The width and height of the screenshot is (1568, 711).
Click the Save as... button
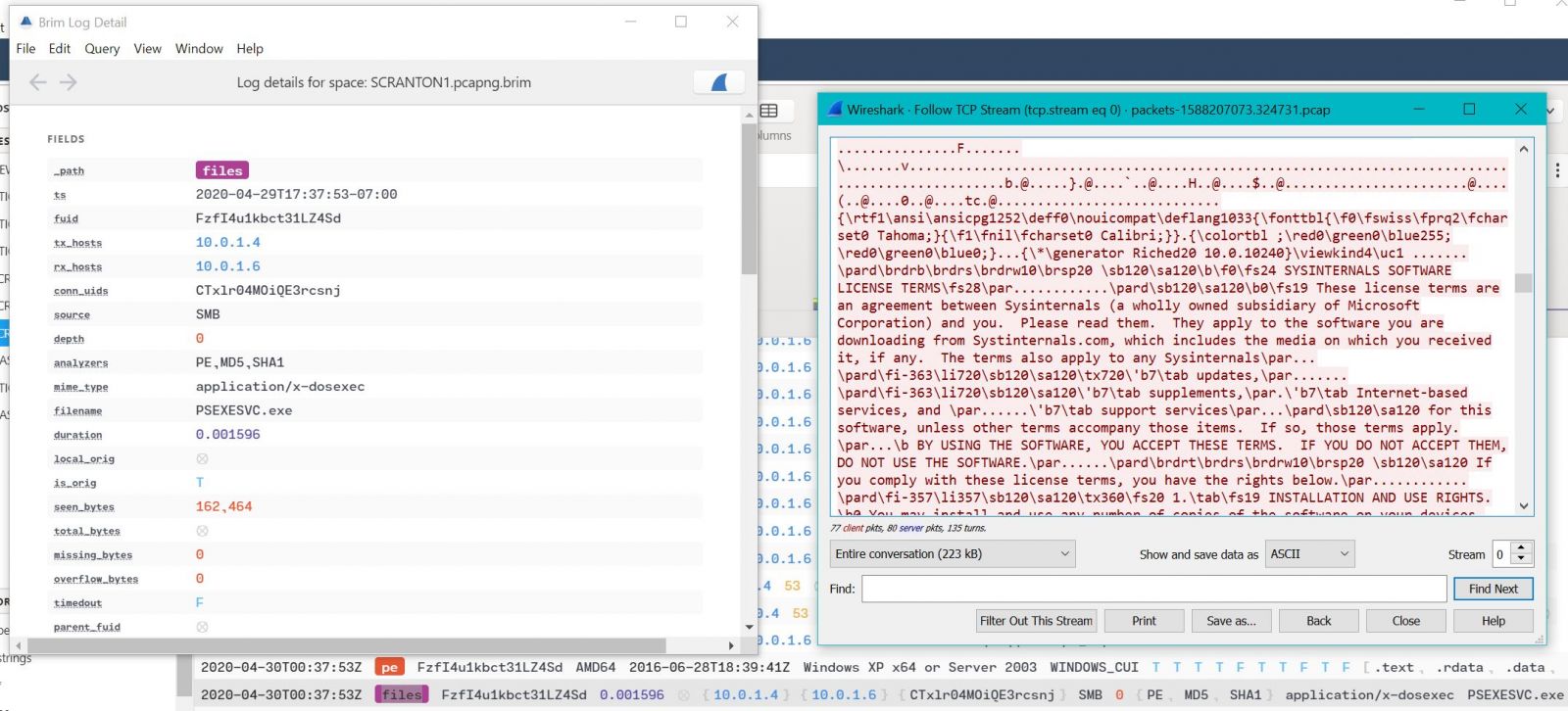tap(1231, 621)
